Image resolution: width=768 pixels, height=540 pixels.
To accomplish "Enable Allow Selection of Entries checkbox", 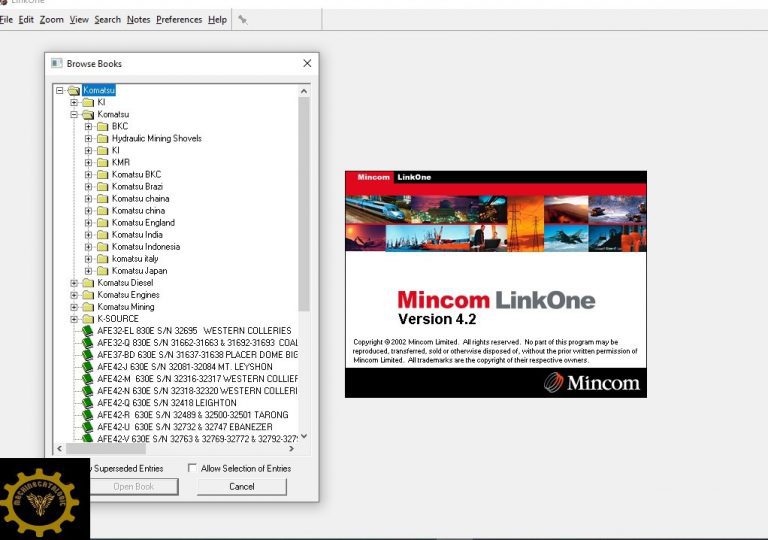I will click(x=192, y=468).
